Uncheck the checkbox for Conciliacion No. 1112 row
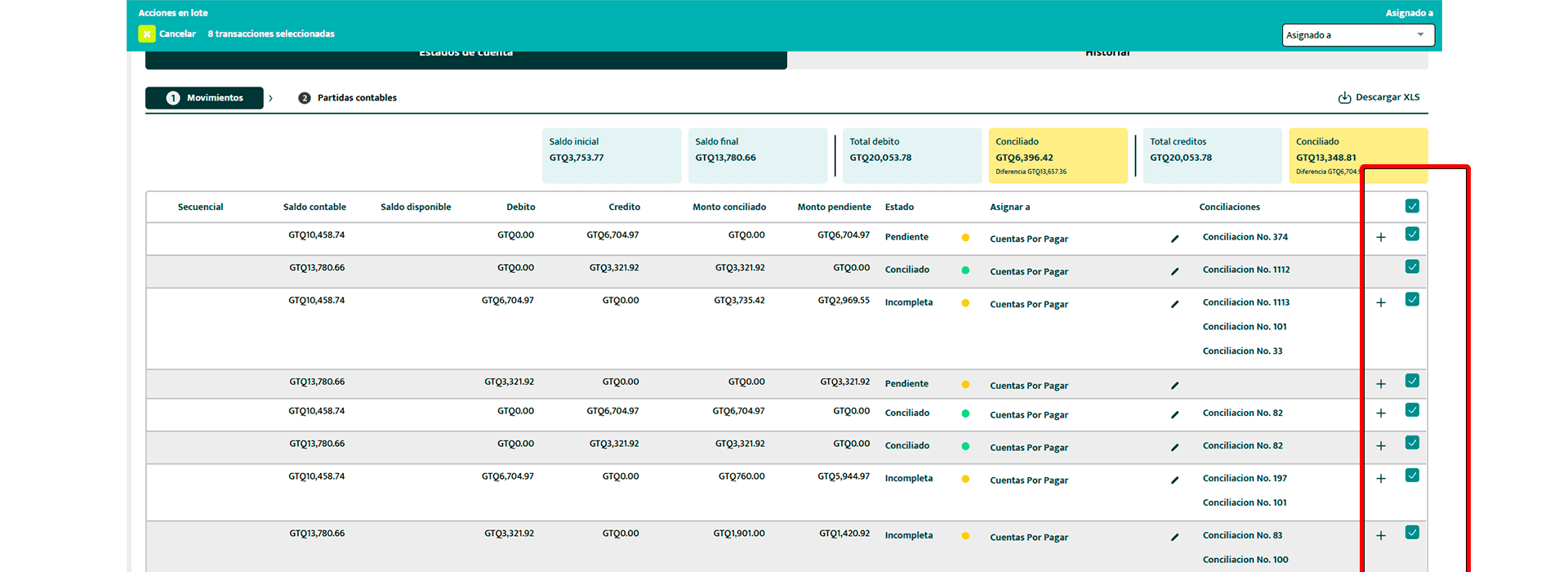This screenshot has width=1568, height=572. tap(1412, 266)
